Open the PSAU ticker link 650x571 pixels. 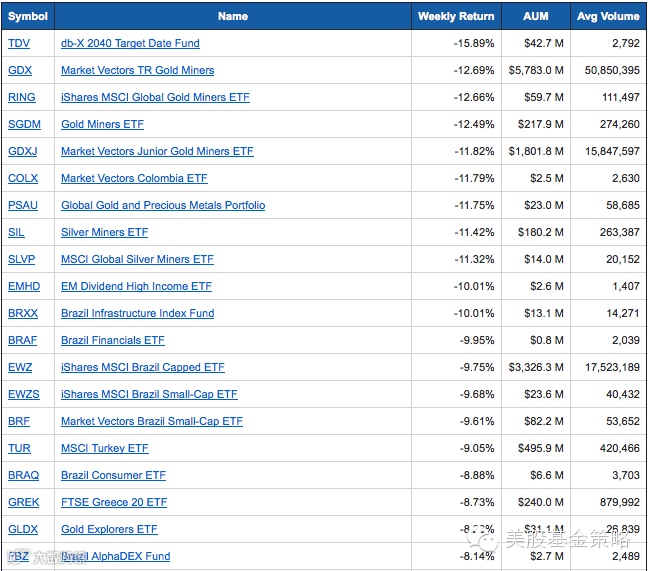pyautogui.click(x=23, y=205)
